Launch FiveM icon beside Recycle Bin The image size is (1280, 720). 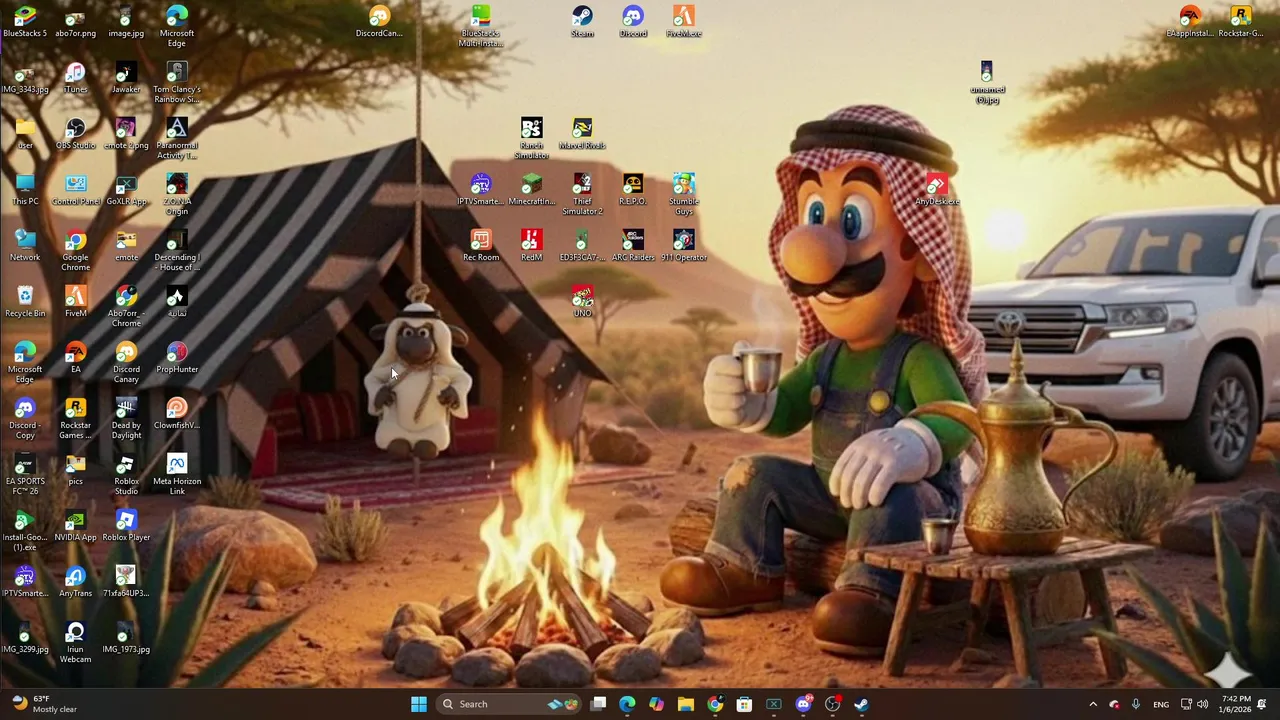tap(75, 302)
